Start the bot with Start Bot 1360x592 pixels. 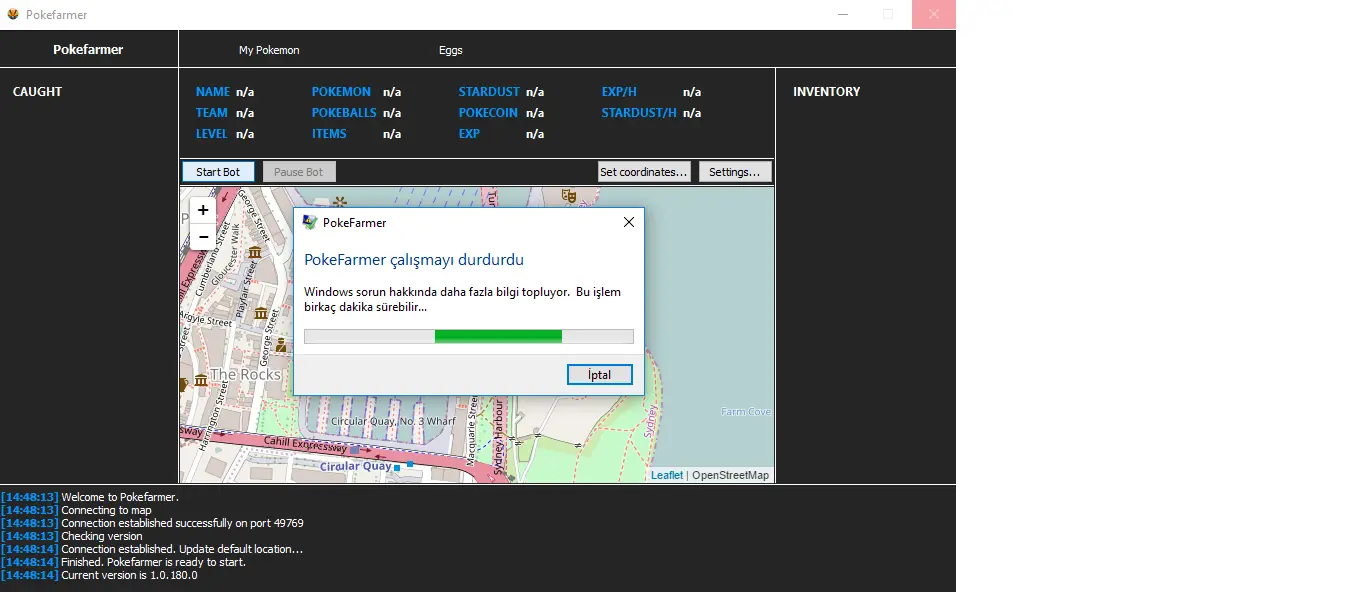click(218, 172)
